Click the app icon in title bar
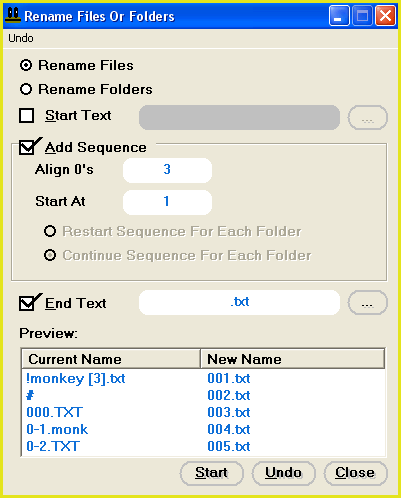Viewport: 401px width, 498px height. pos(13,16)
